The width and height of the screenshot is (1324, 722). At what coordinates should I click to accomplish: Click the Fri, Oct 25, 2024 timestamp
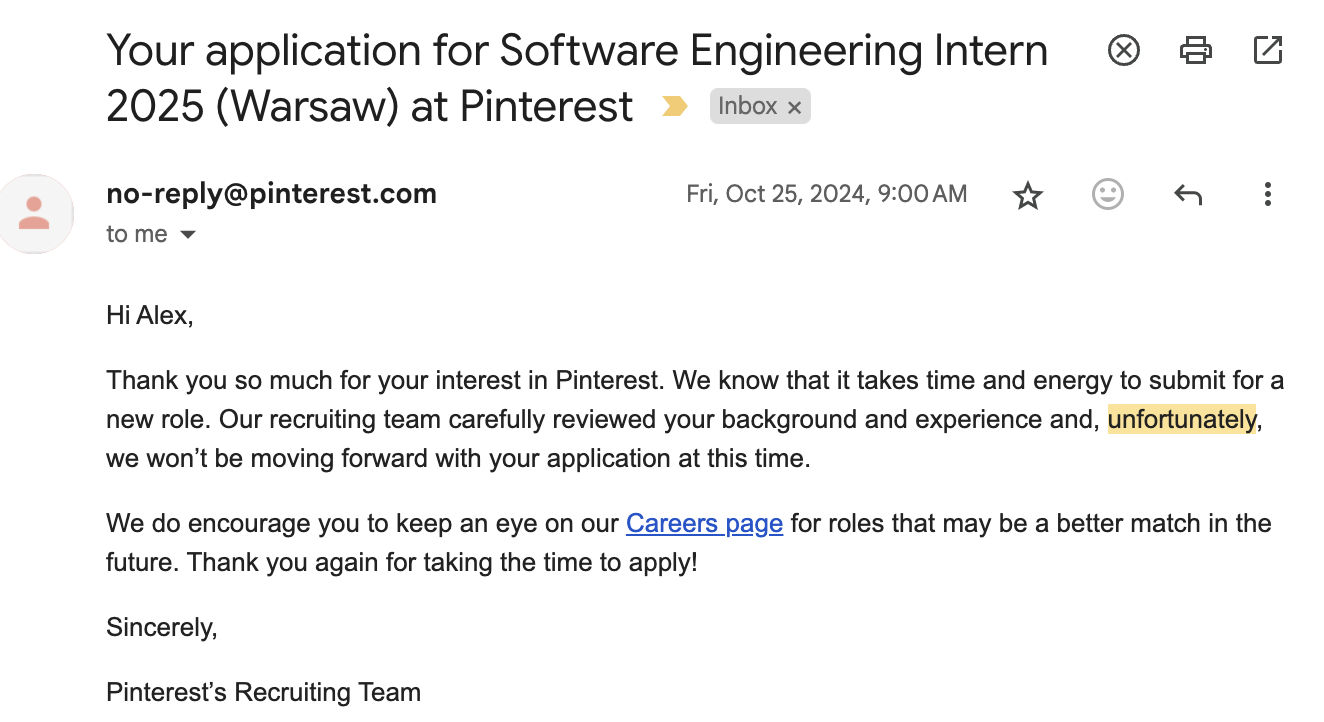point(826,194)
